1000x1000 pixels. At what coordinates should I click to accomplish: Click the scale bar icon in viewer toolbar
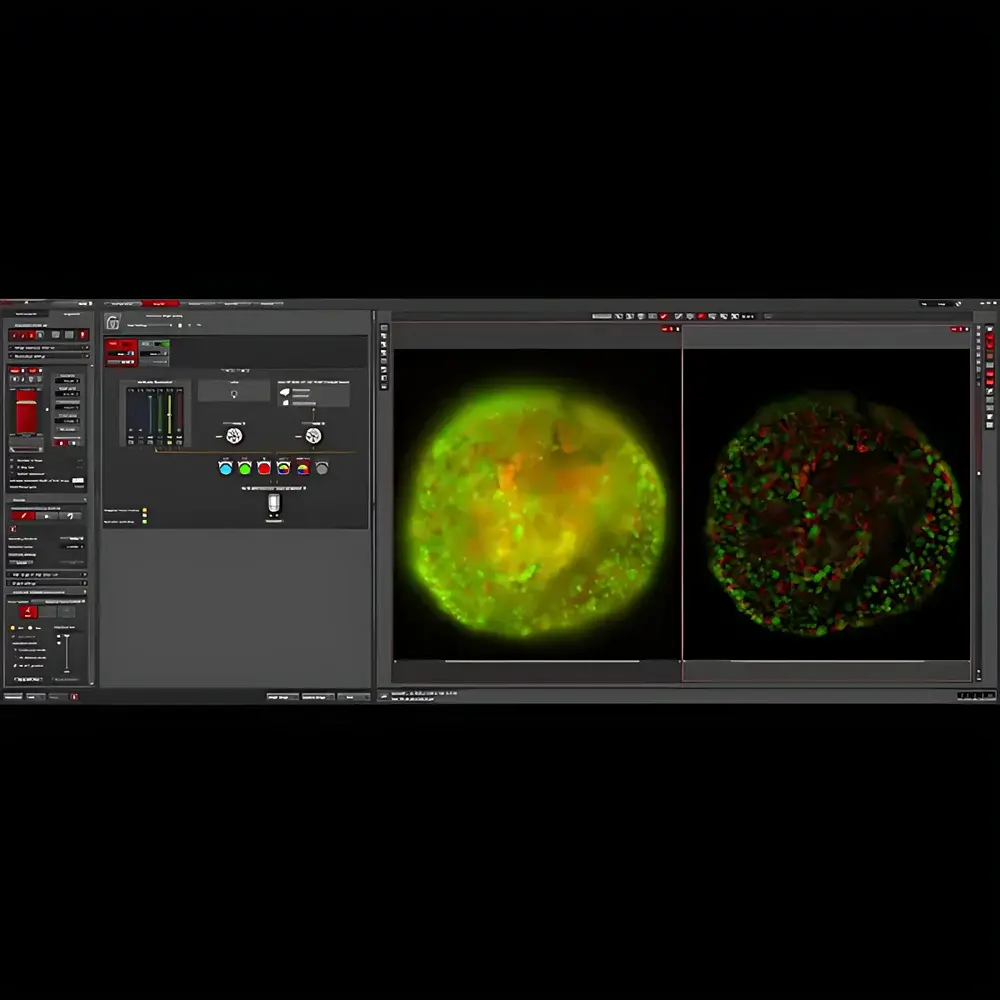[601, 316]
